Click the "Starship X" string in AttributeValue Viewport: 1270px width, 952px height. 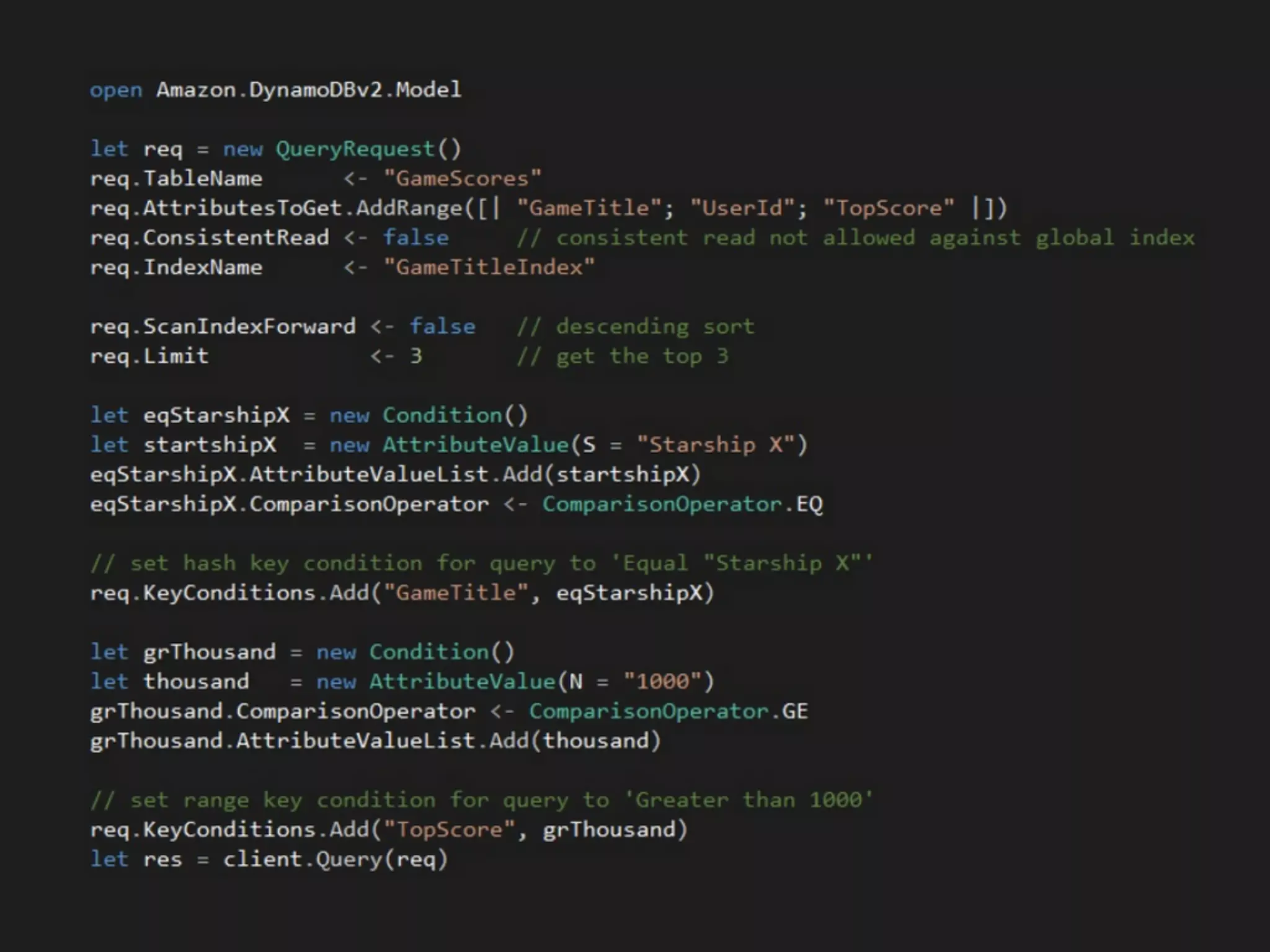tap(716, 445)
